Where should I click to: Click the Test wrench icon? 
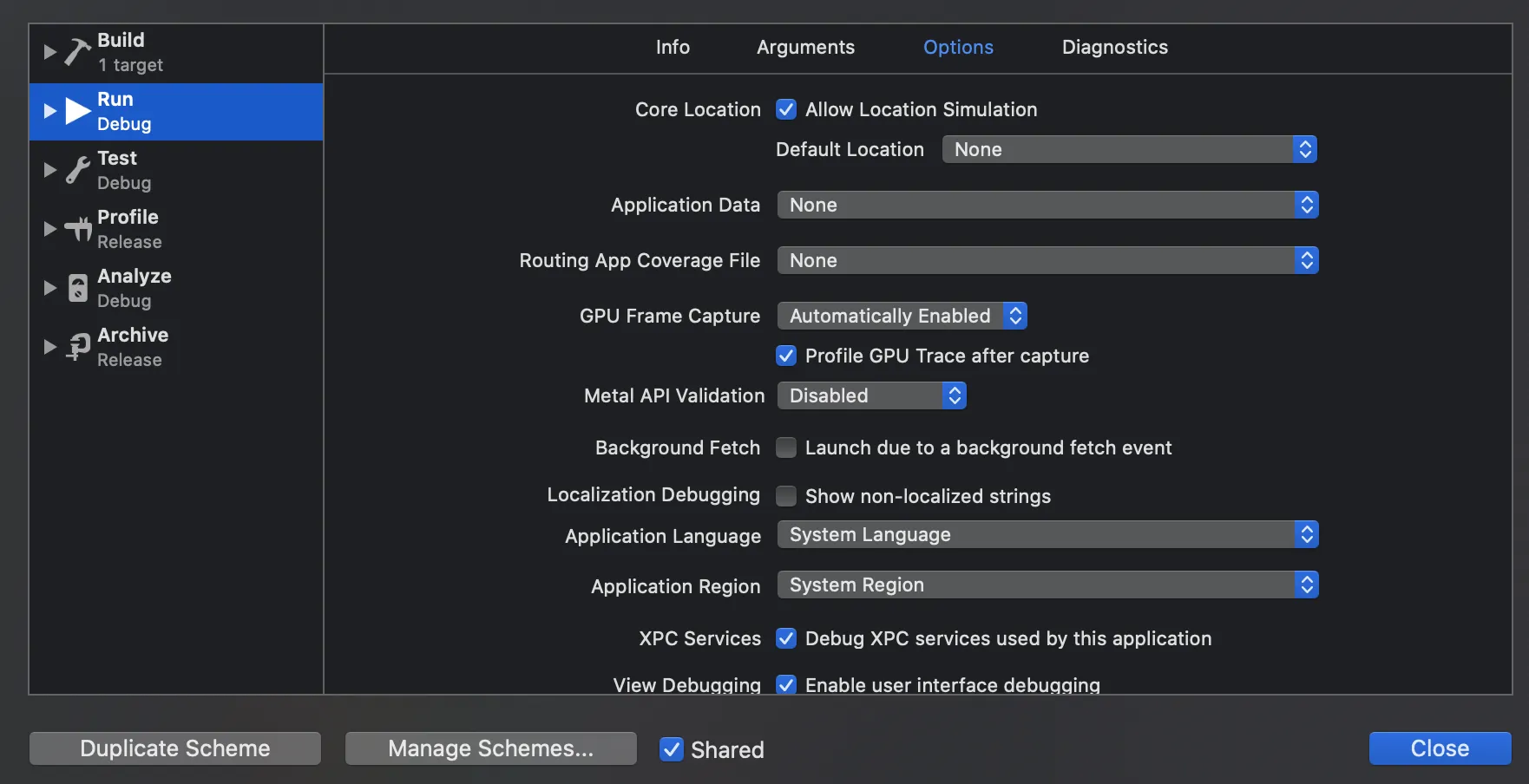(x=78, y=170)
